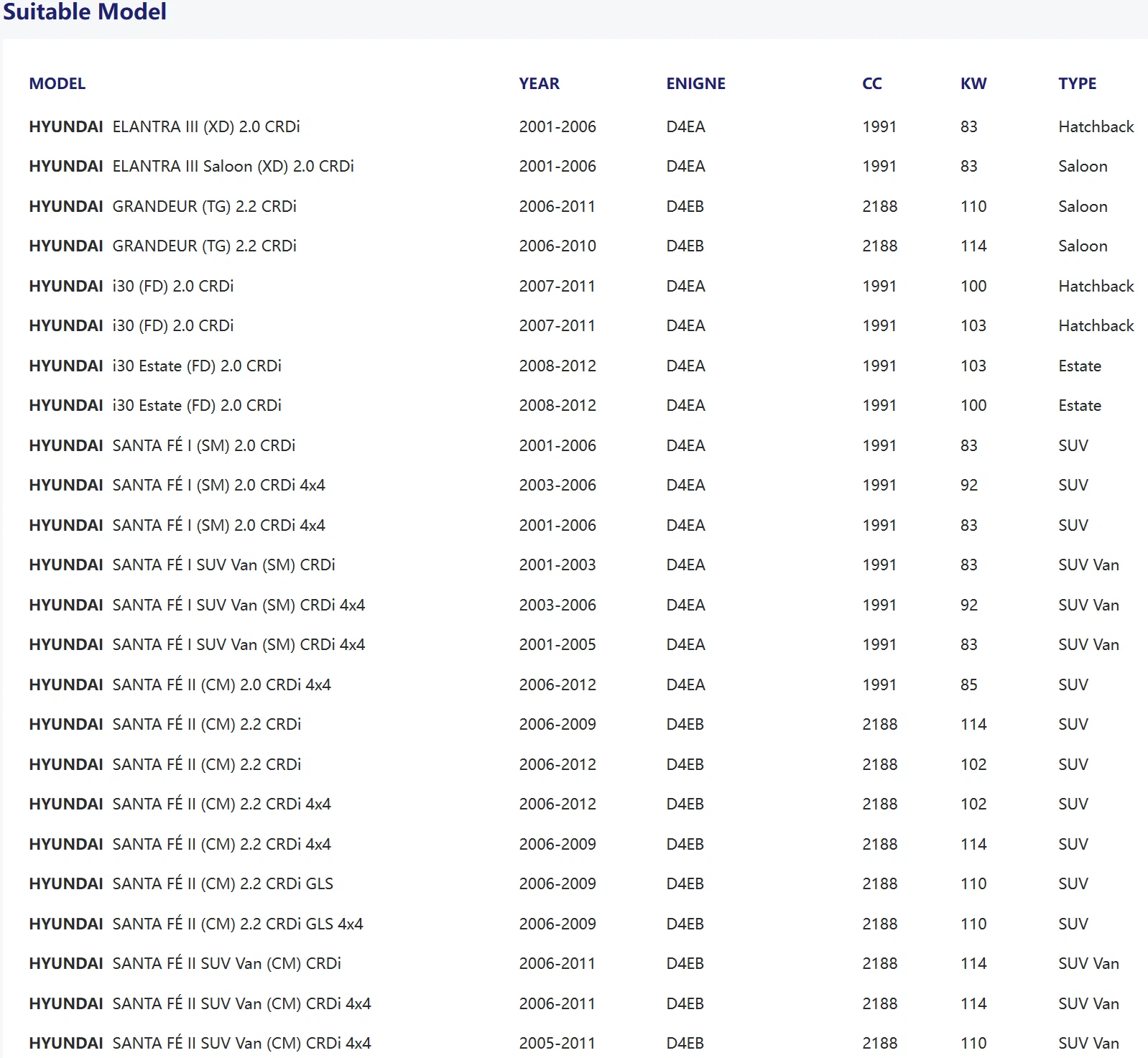Select the YEAR column header
The height and width of the screenshot is (1058, 1148).
(540, 83)
